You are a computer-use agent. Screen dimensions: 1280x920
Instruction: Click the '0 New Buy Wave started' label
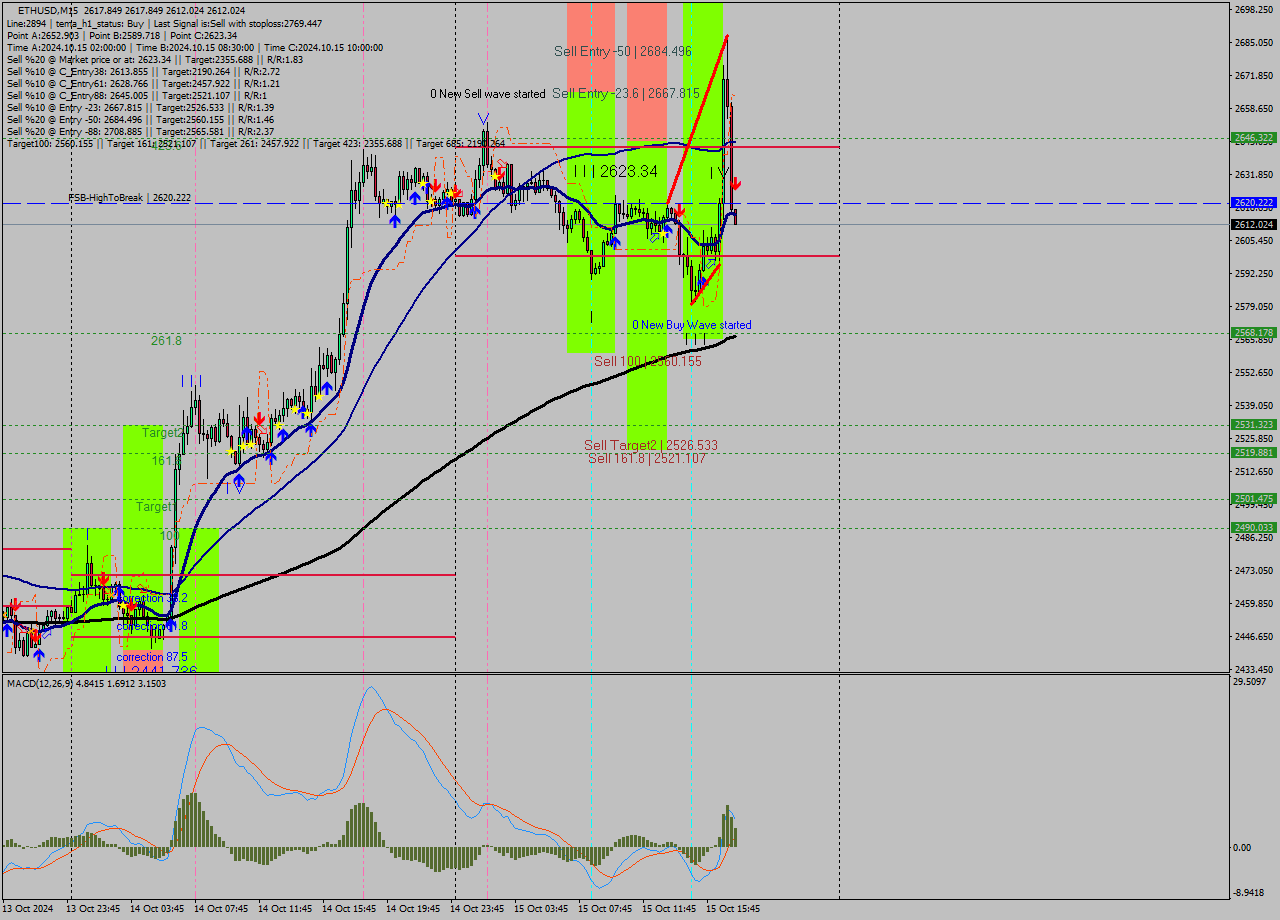point(692,325)
